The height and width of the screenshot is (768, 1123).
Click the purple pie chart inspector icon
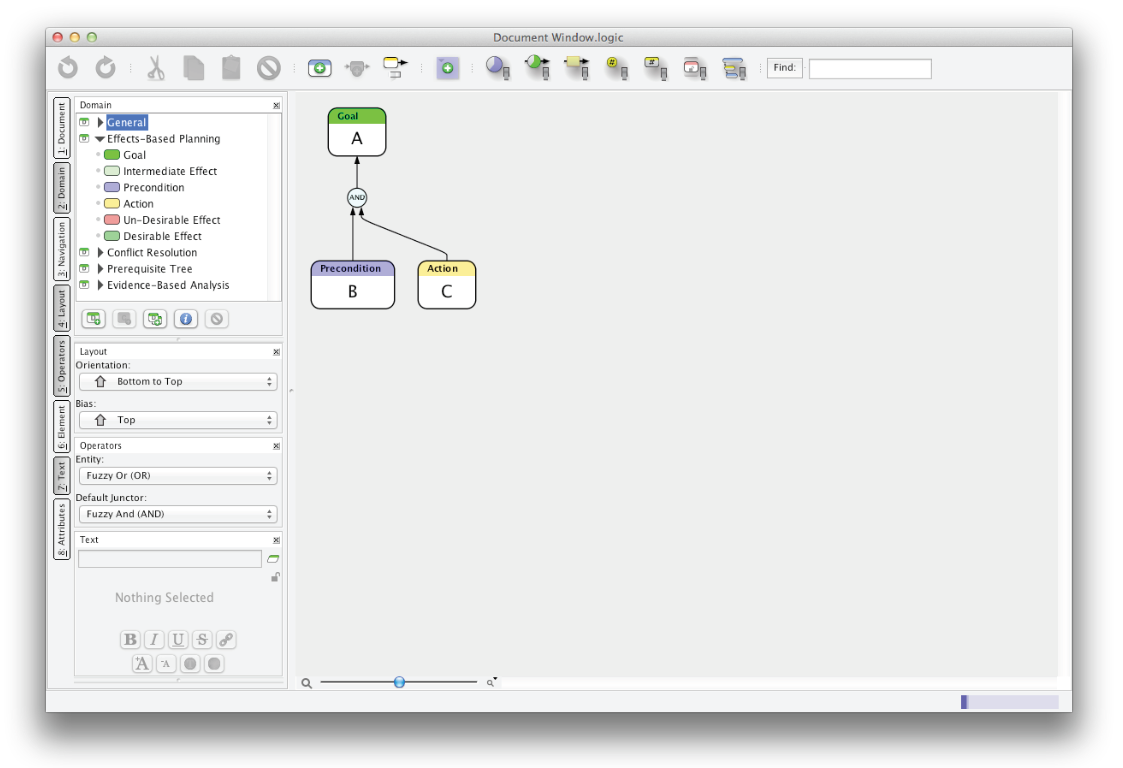pyautogui.click(x=498, y=68)
